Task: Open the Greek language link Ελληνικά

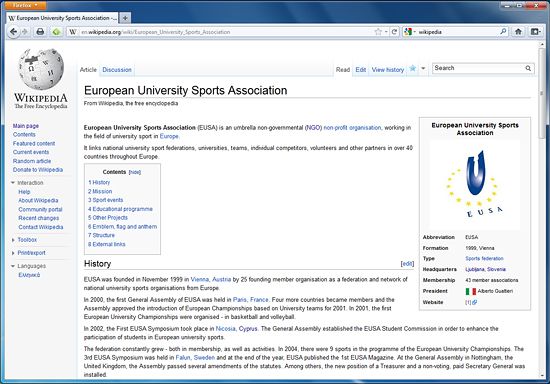Action: (29, 275)
